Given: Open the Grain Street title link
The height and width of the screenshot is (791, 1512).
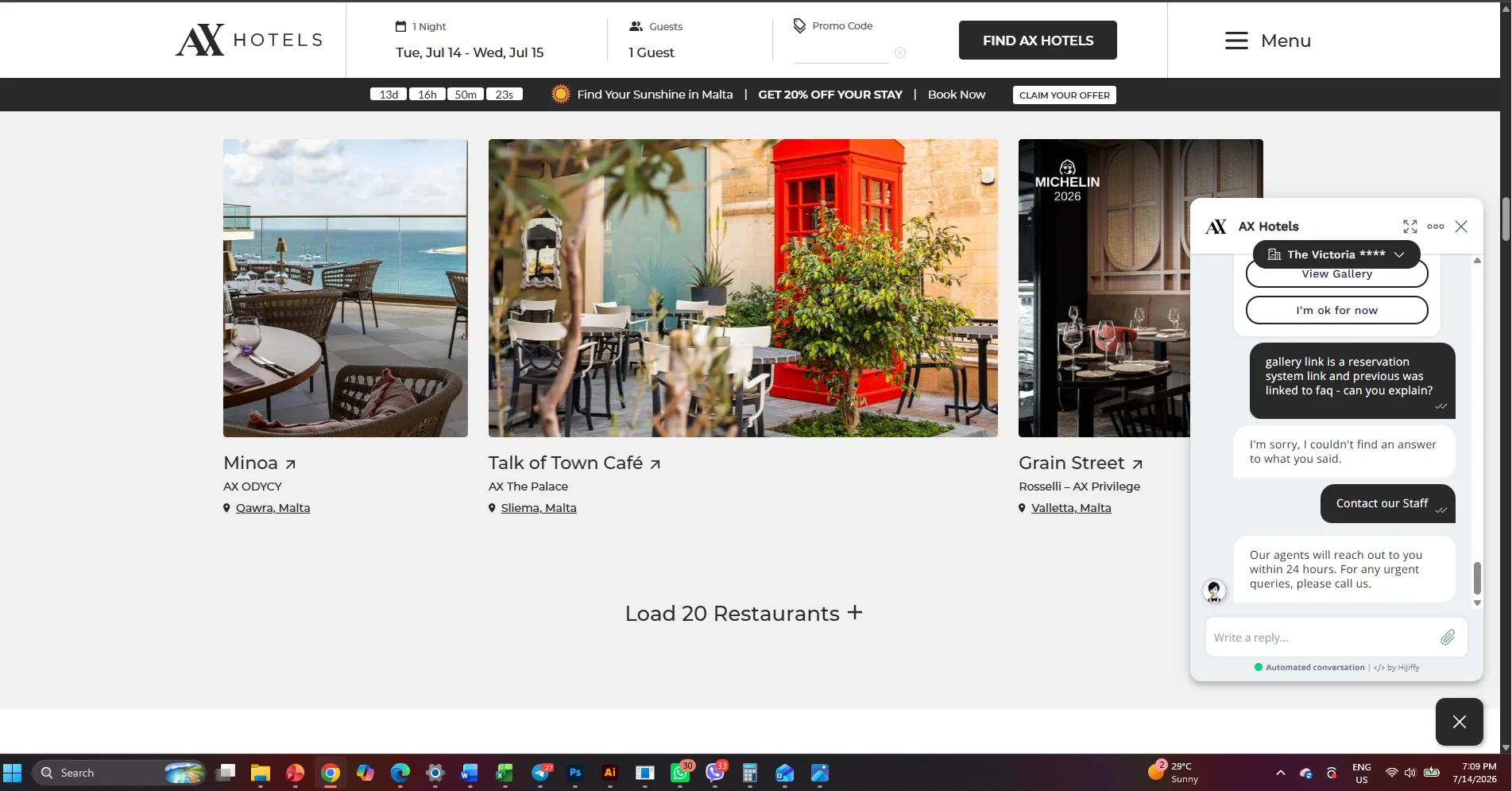Looking at the screenshot, I should [x=1071, y=463].
